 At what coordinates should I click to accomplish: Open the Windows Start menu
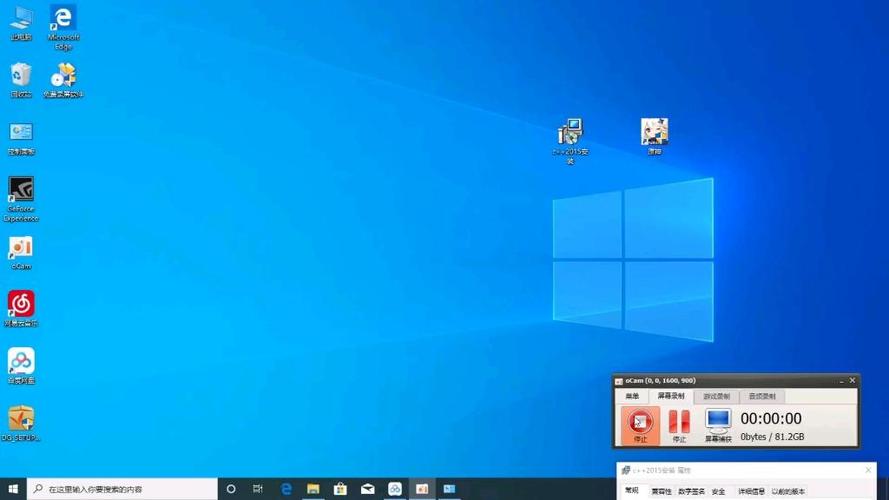(13, 489)
